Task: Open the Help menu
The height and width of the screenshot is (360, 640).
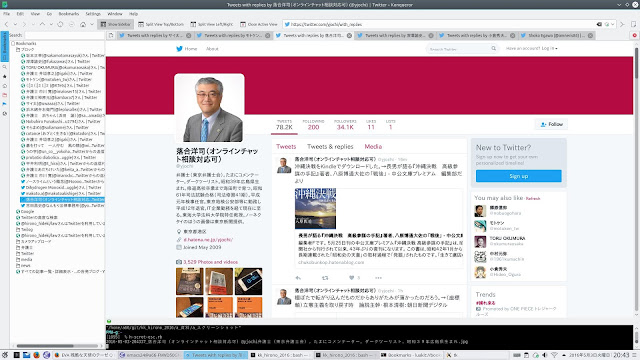Action: click(x=133, y=13)
